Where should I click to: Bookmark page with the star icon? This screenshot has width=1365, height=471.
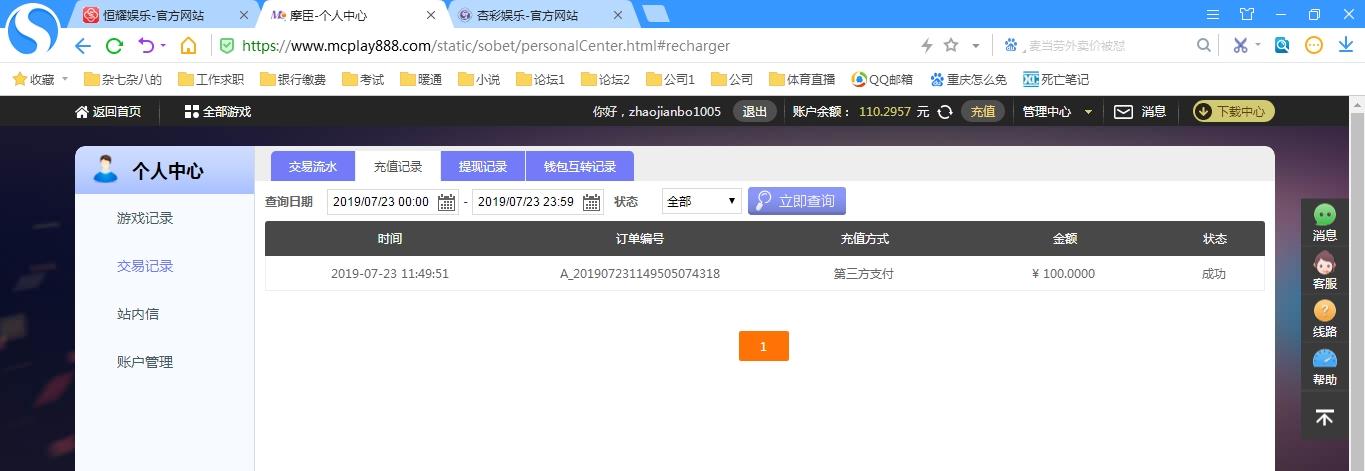pos(951,46)
